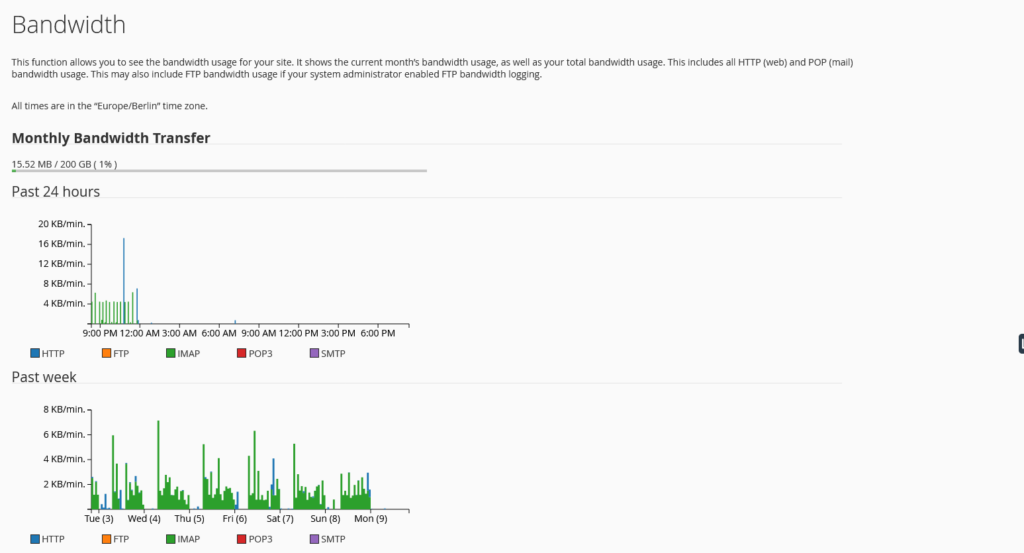The width and height of the screenshot is (1024, 553).
Task: Open the dark widget at the right edge
Action: pos(1020,343)
